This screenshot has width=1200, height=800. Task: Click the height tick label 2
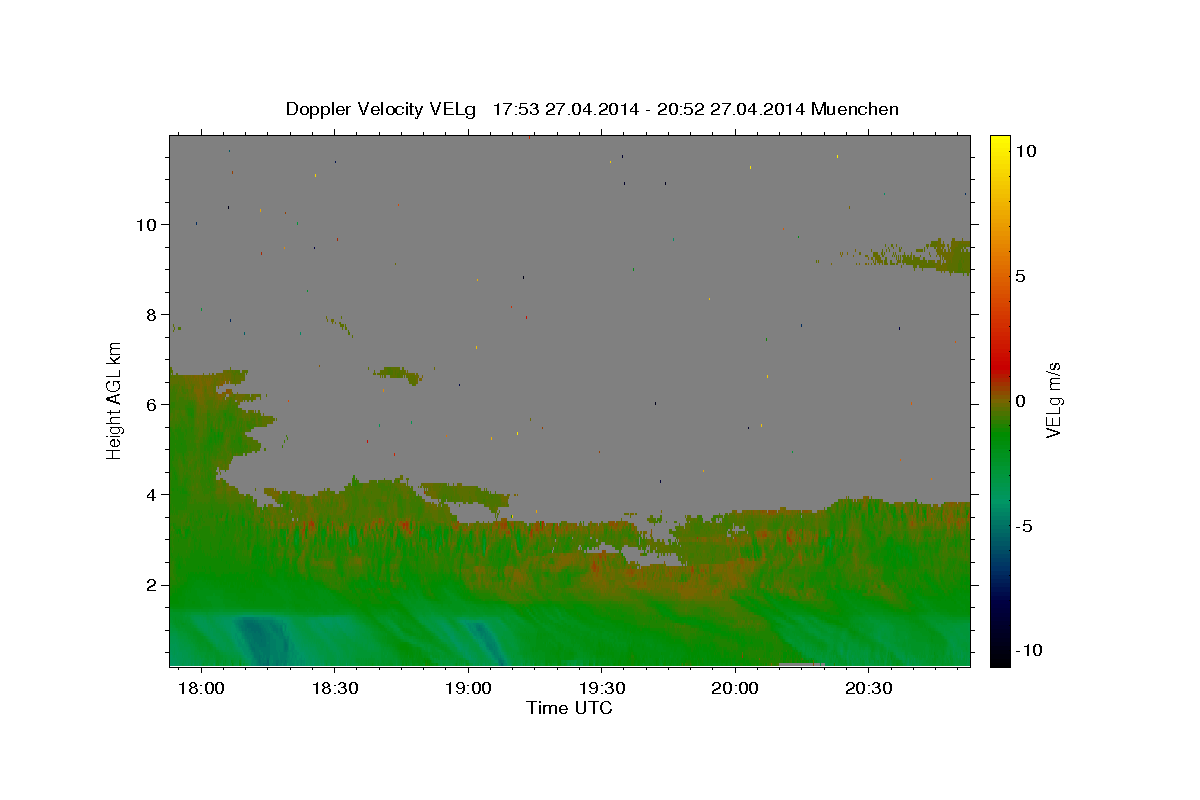tap(151, 584)
